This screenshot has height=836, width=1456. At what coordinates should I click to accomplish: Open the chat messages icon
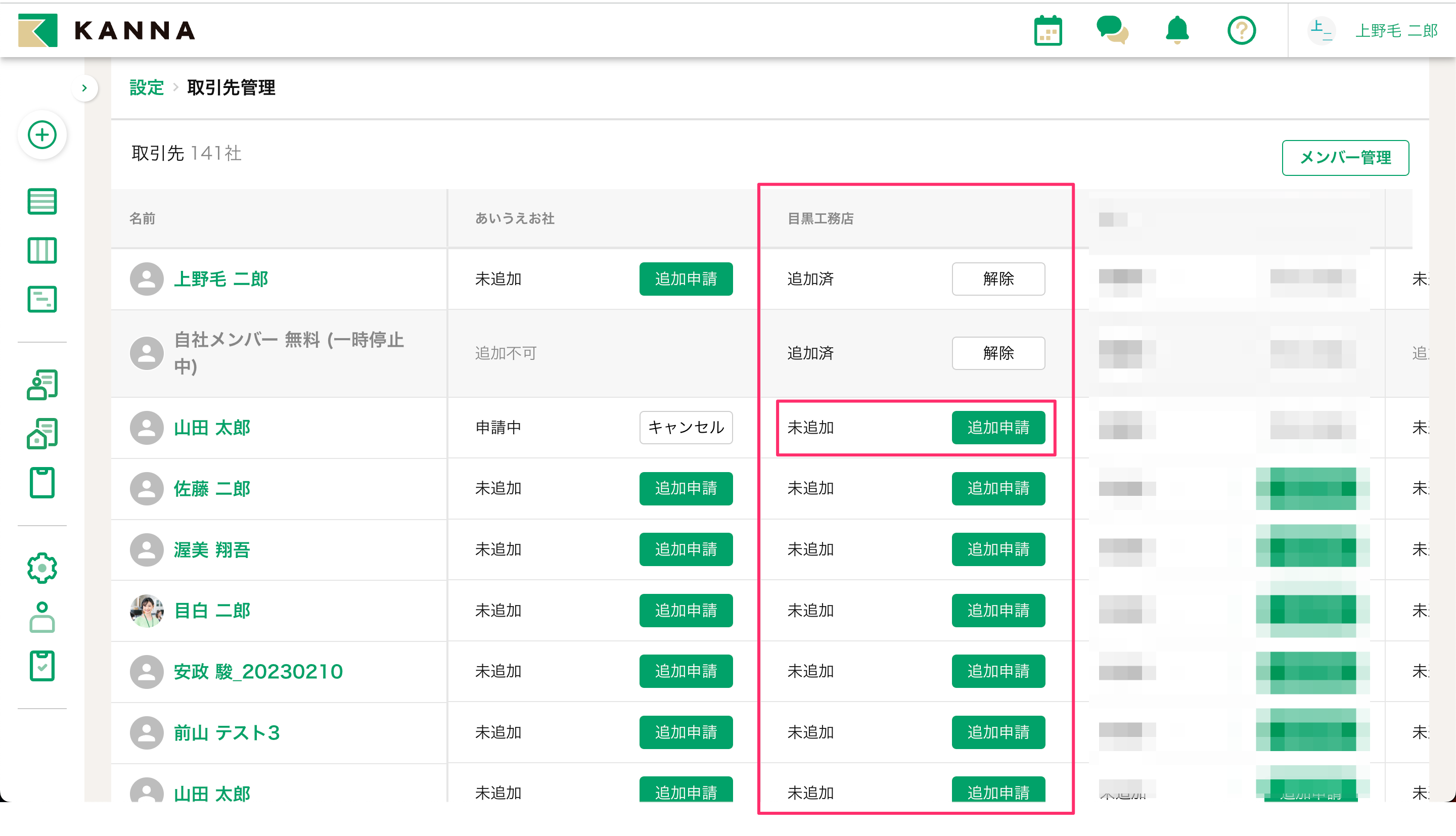1112,30
